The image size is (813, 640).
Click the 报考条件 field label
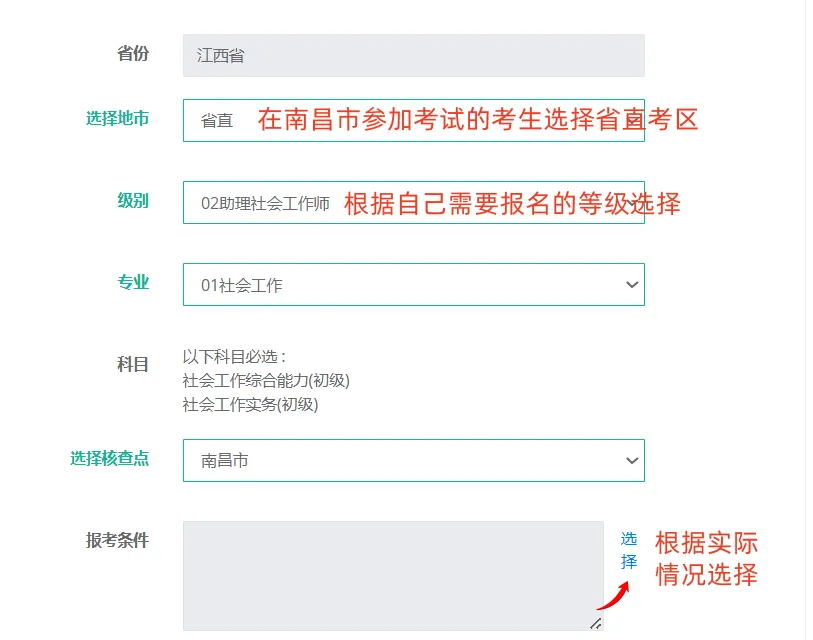click(x=117, y=540)
